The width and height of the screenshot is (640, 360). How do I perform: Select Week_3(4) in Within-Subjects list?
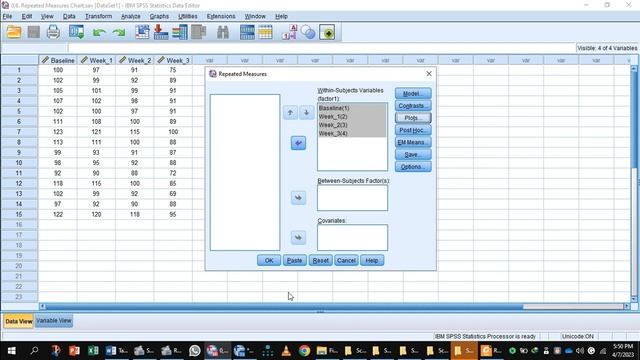coord(352,133)
